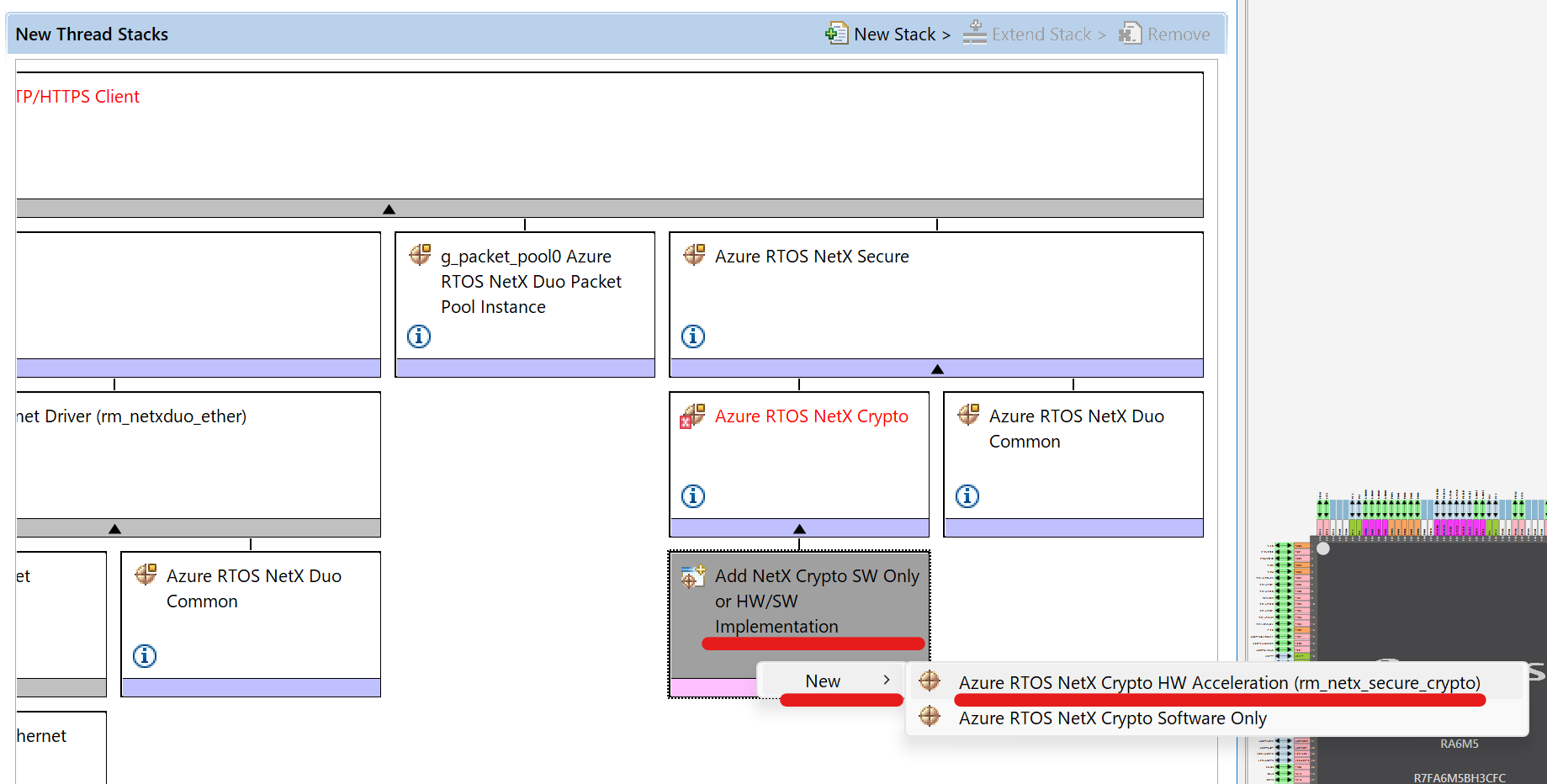
Task: Select the HTTP/HTTPS Client module title
Action: (77, 97)
